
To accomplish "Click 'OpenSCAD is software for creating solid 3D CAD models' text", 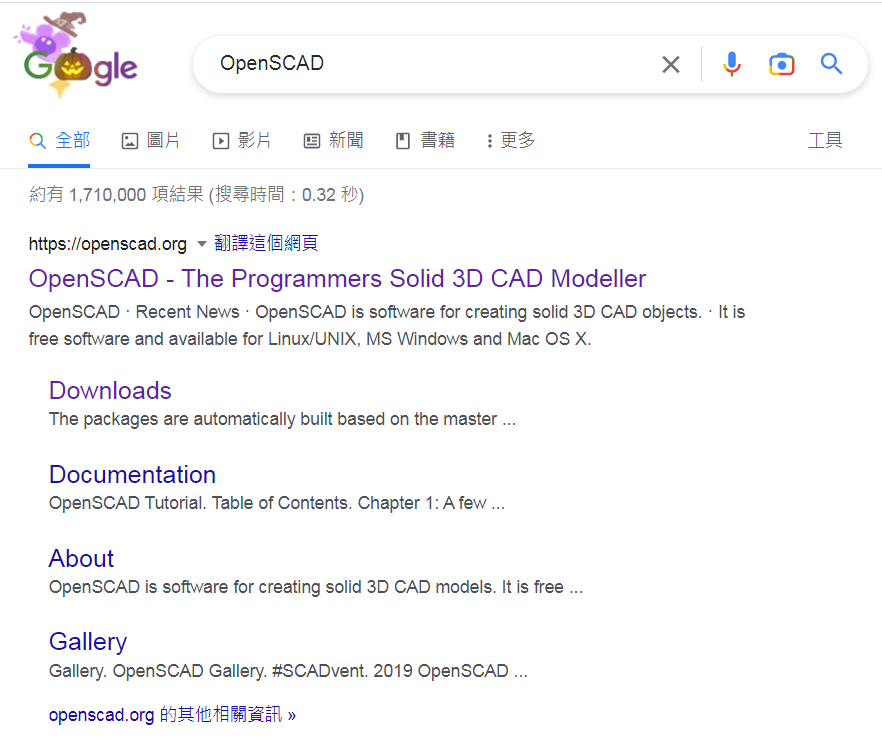I will click(x=316, y=587).
